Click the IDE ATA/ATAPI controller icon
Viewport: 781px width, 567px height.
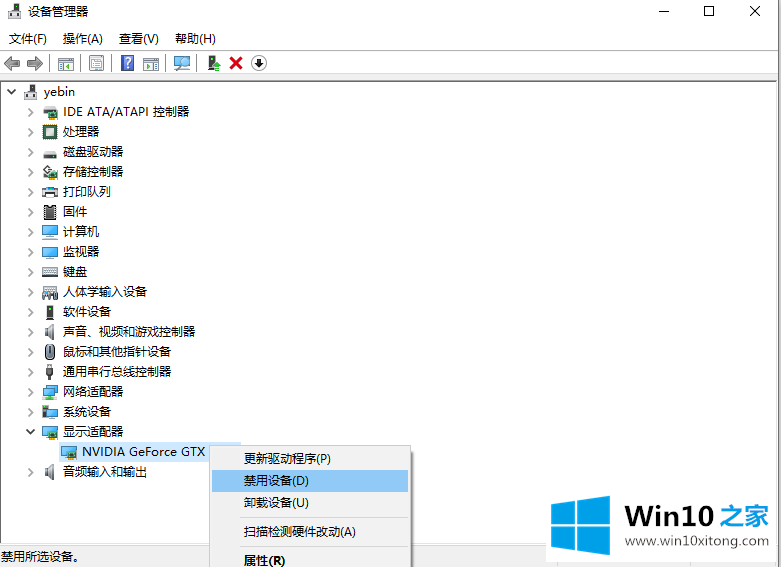coord(50,112)
